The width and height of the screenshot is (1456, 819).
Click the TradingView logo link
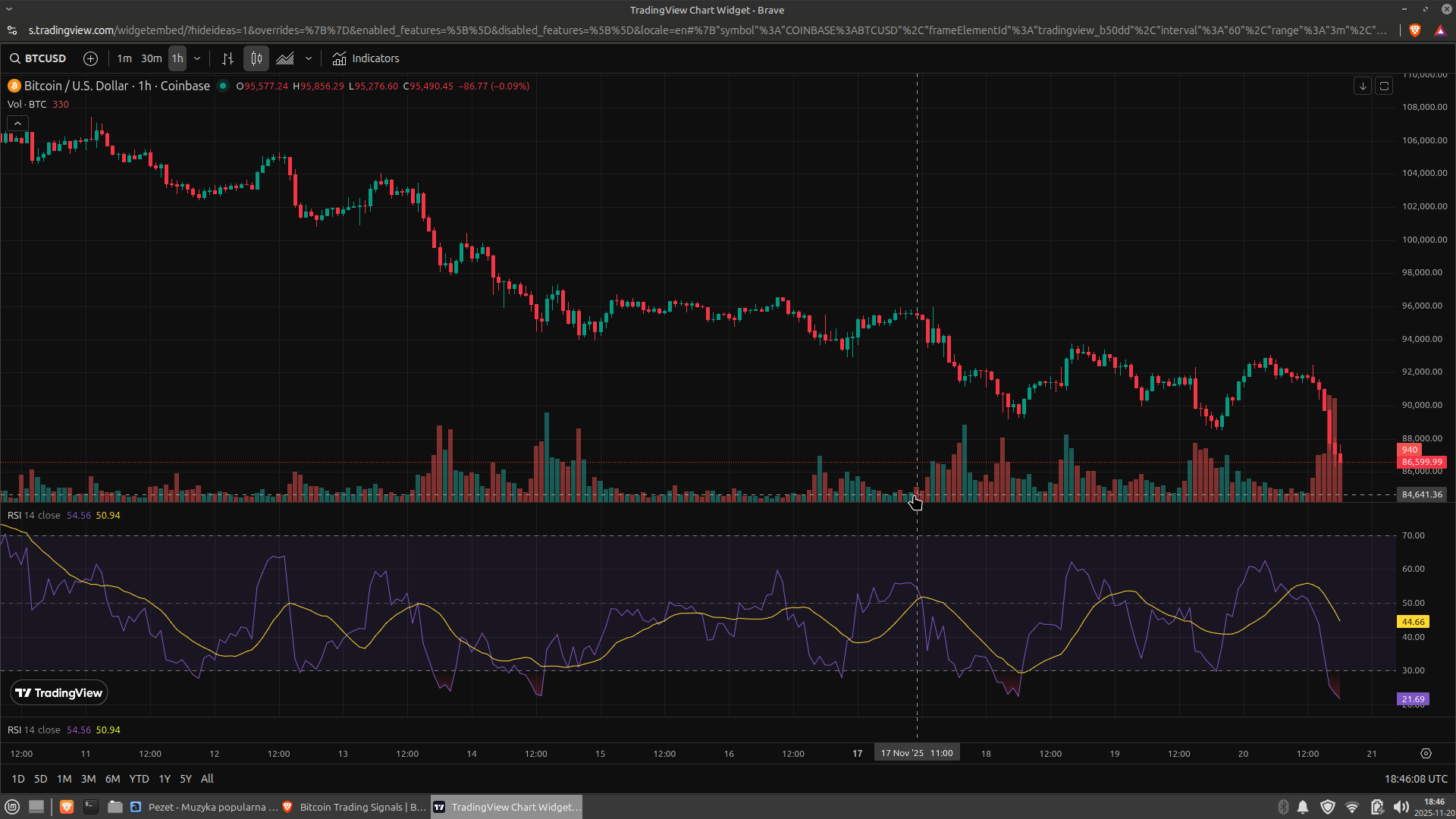[x=59, y=693]
